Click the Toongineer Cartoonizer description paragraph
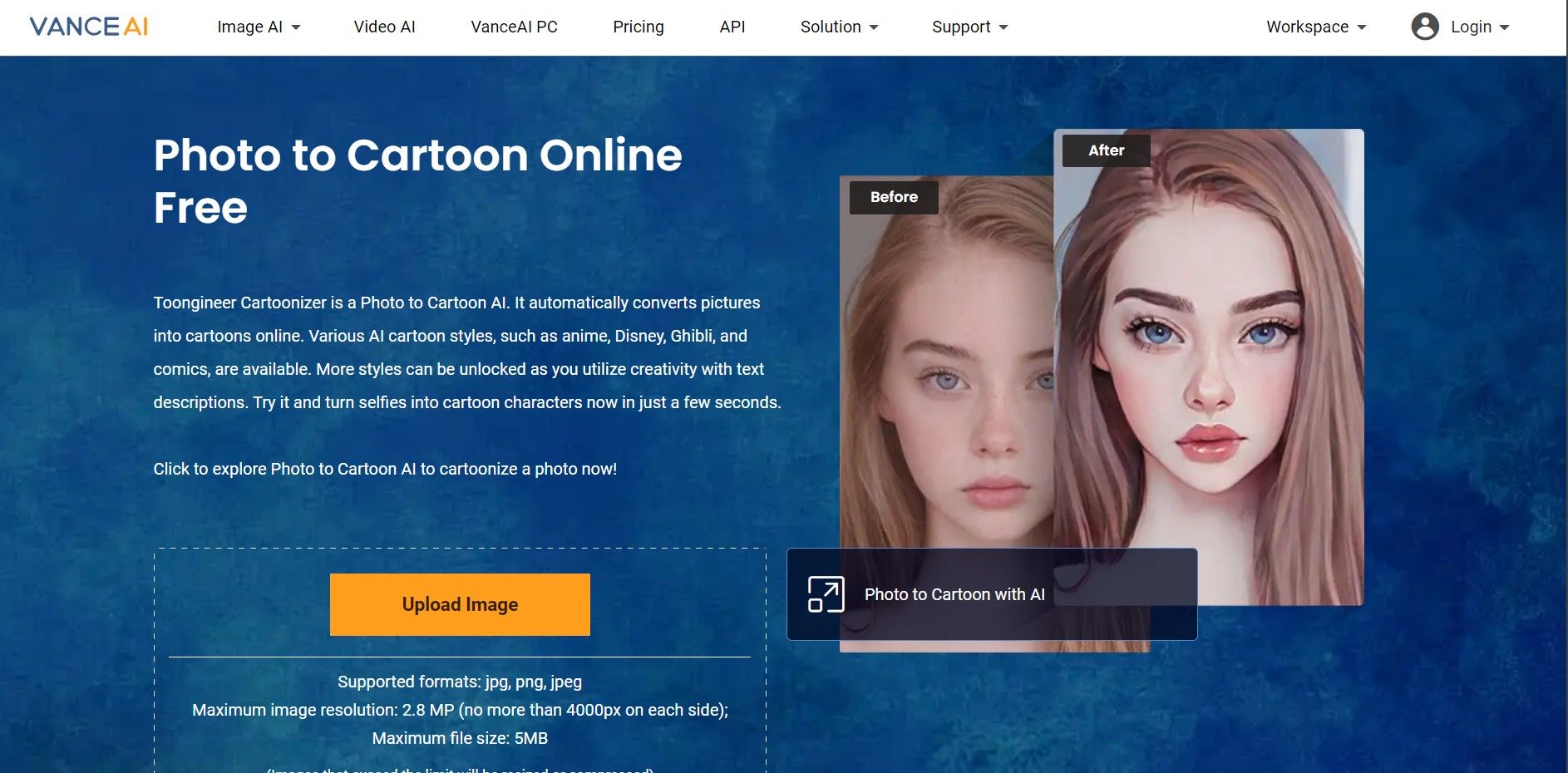Screen dimensions: 1568x773 [467, 352]
